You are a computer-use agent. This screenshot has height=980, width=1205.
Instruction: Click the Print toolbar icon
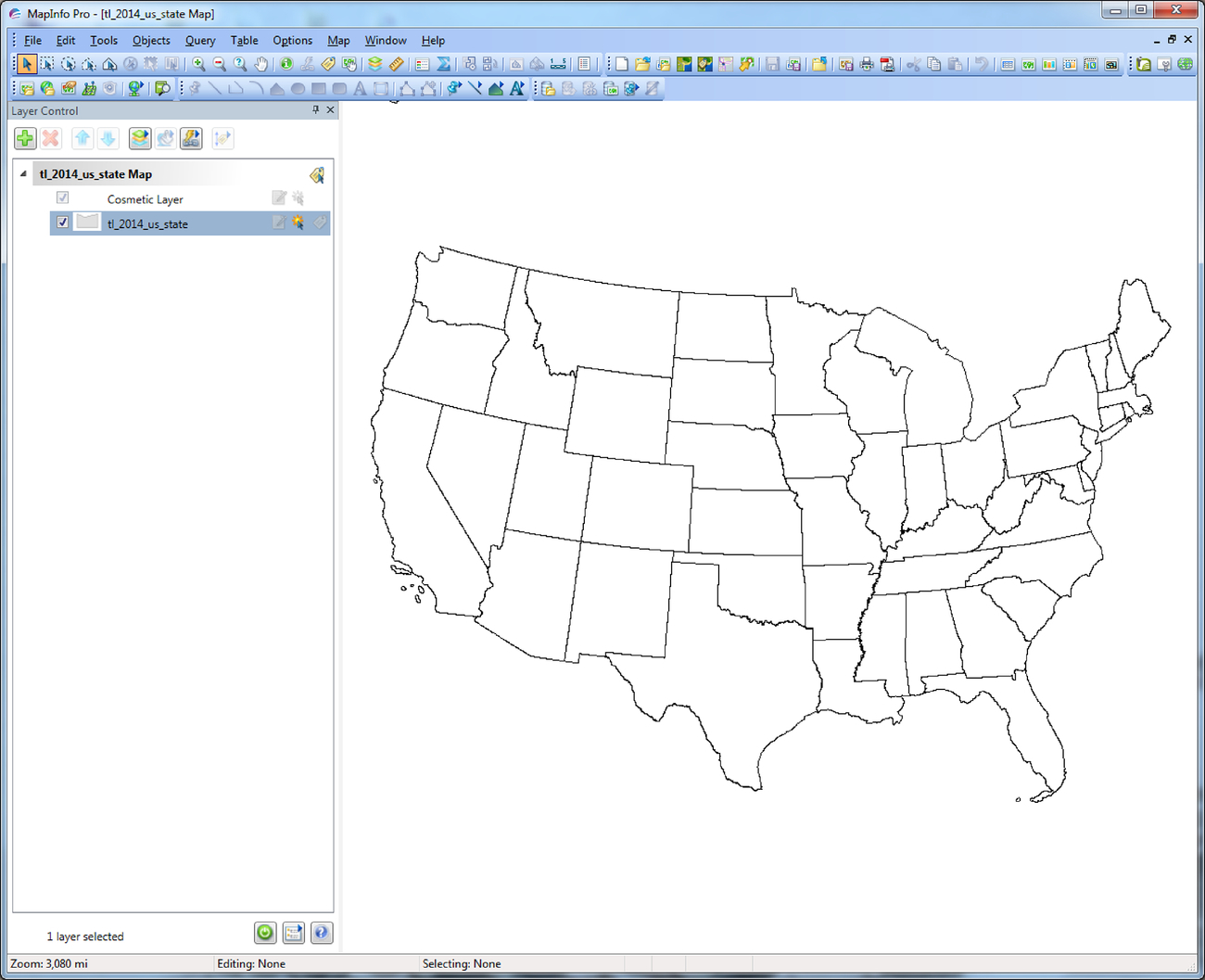pos(867,64)
